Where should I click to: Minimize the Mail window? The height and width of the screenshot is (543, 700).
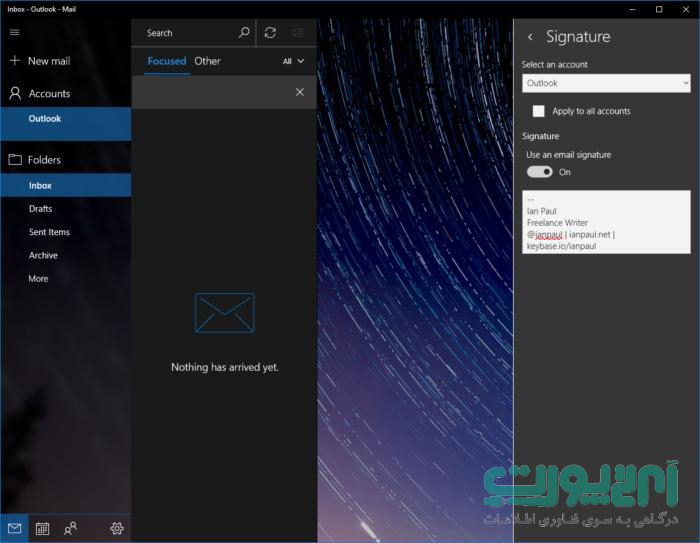tap(632, 9)
